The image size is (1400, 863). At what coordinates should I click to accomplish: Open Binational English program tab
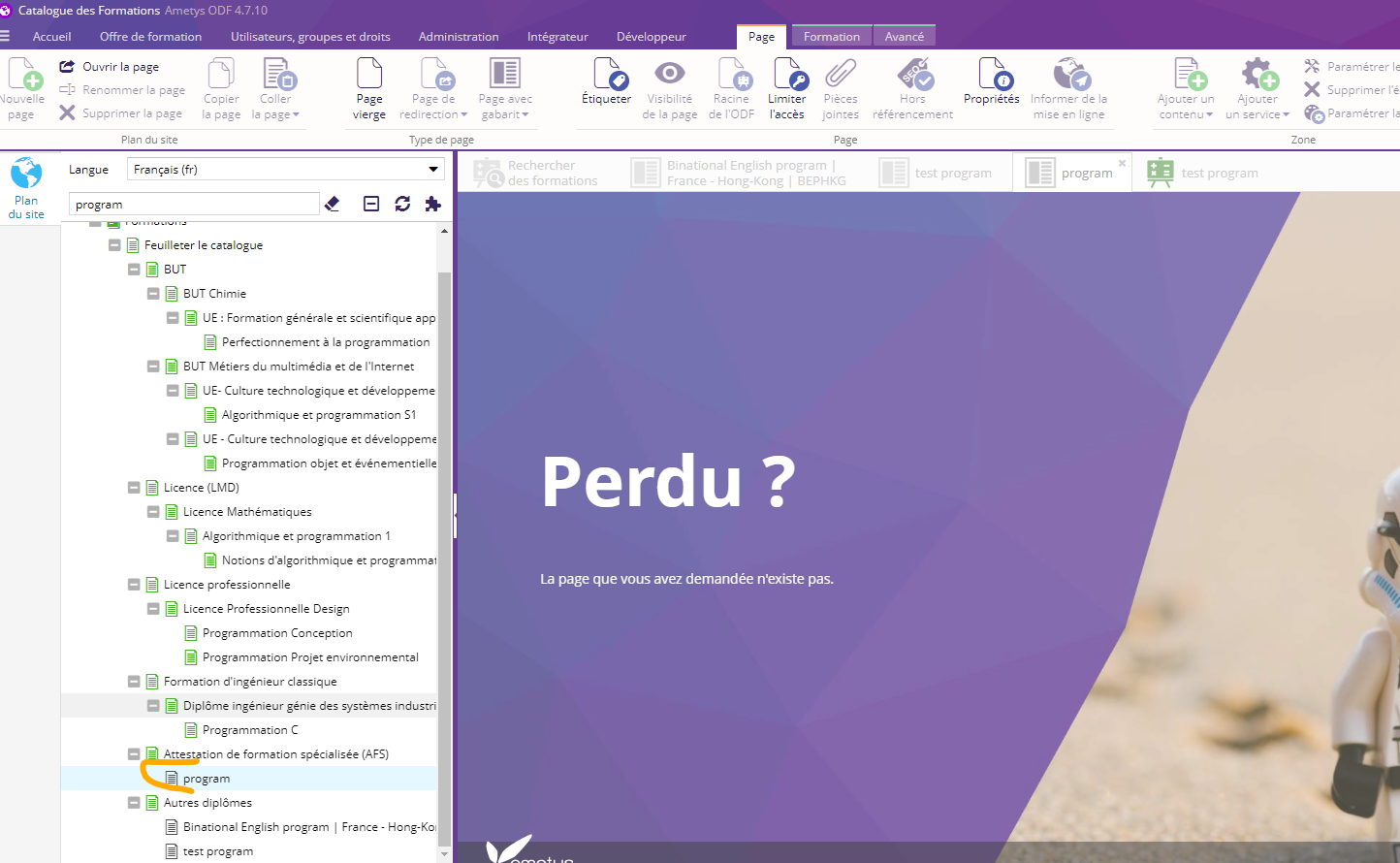[739, 173]
